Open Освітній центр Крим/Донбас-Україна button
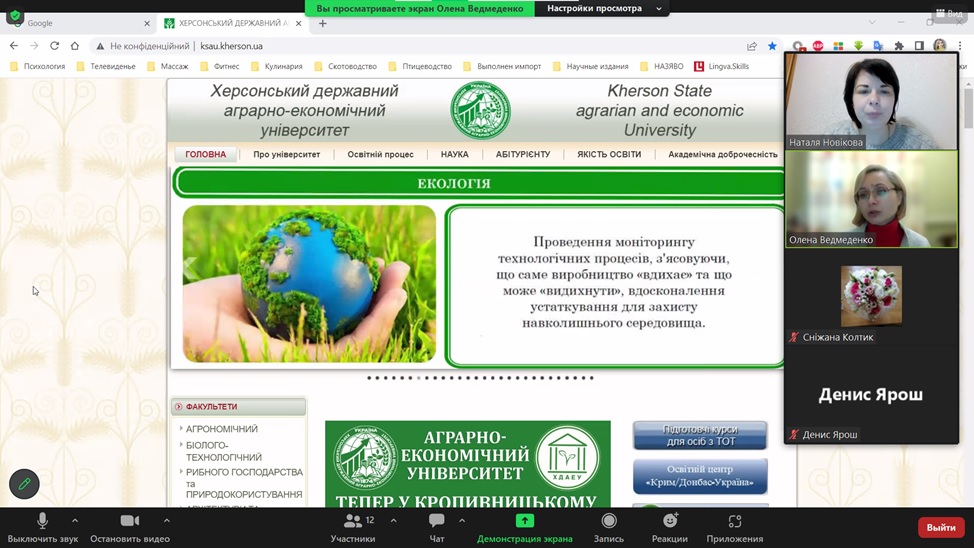 click(700, 476)
